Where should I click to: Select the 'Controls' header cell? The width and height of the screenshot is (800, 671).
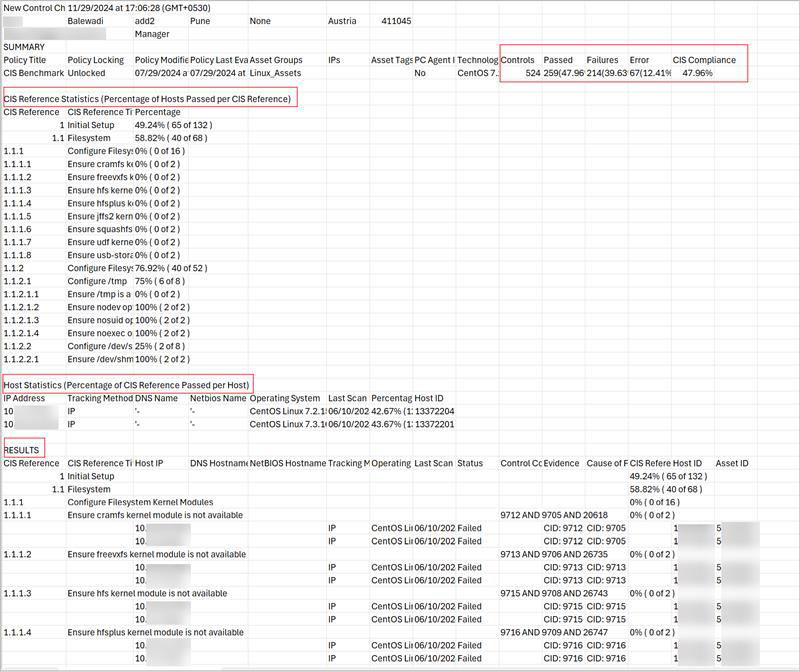517,60
